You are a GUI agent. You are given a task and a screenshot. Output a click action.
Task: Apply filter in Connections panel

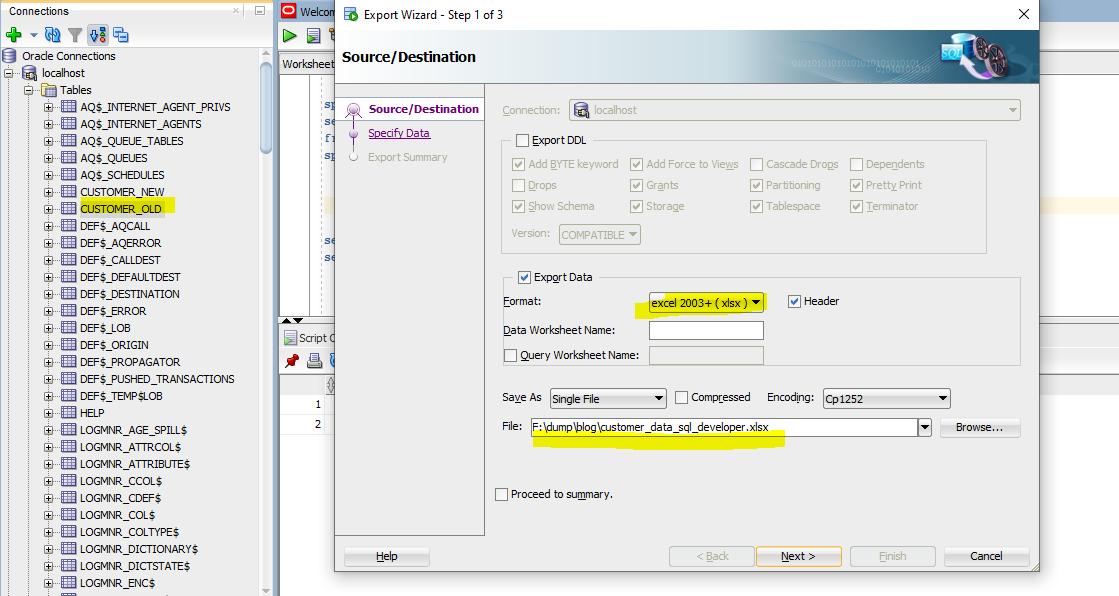[x=75, y=34]
